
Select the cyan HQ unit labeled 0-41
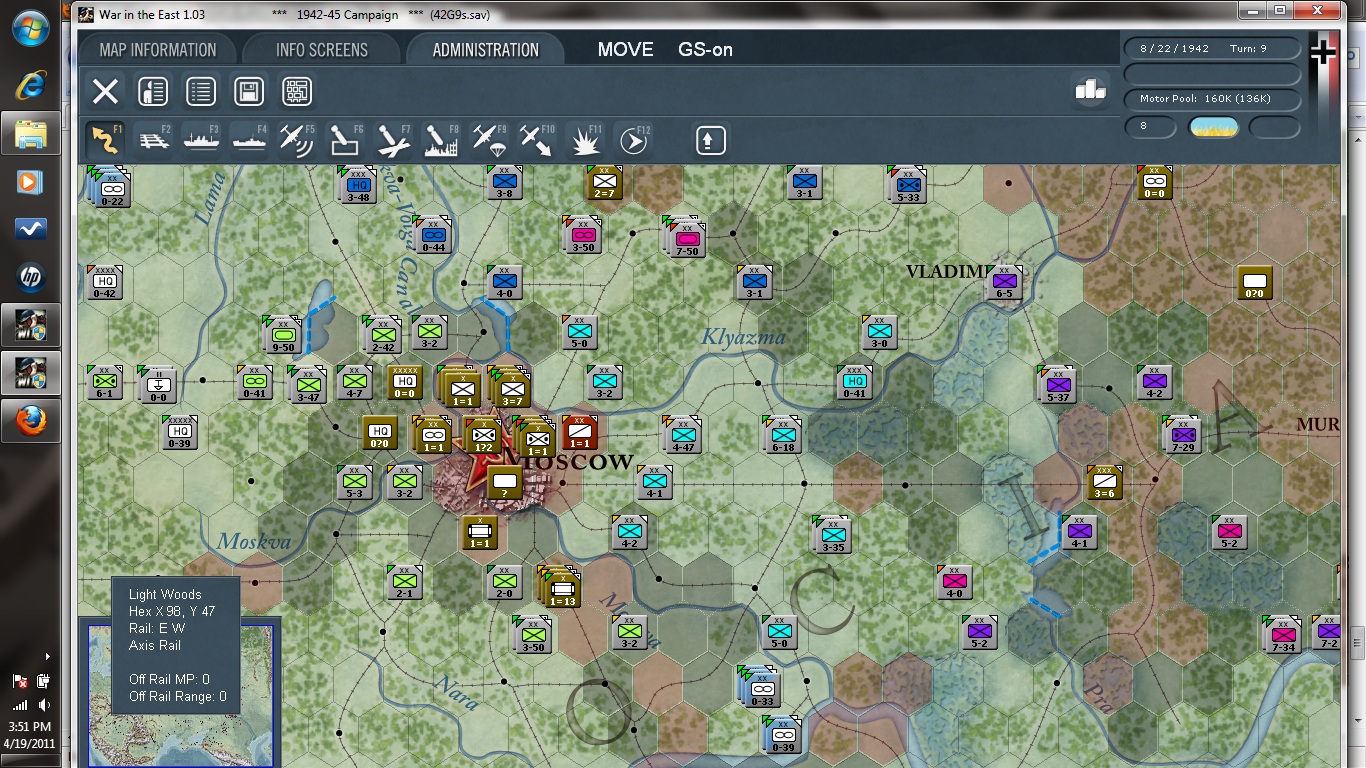point(854,381)
